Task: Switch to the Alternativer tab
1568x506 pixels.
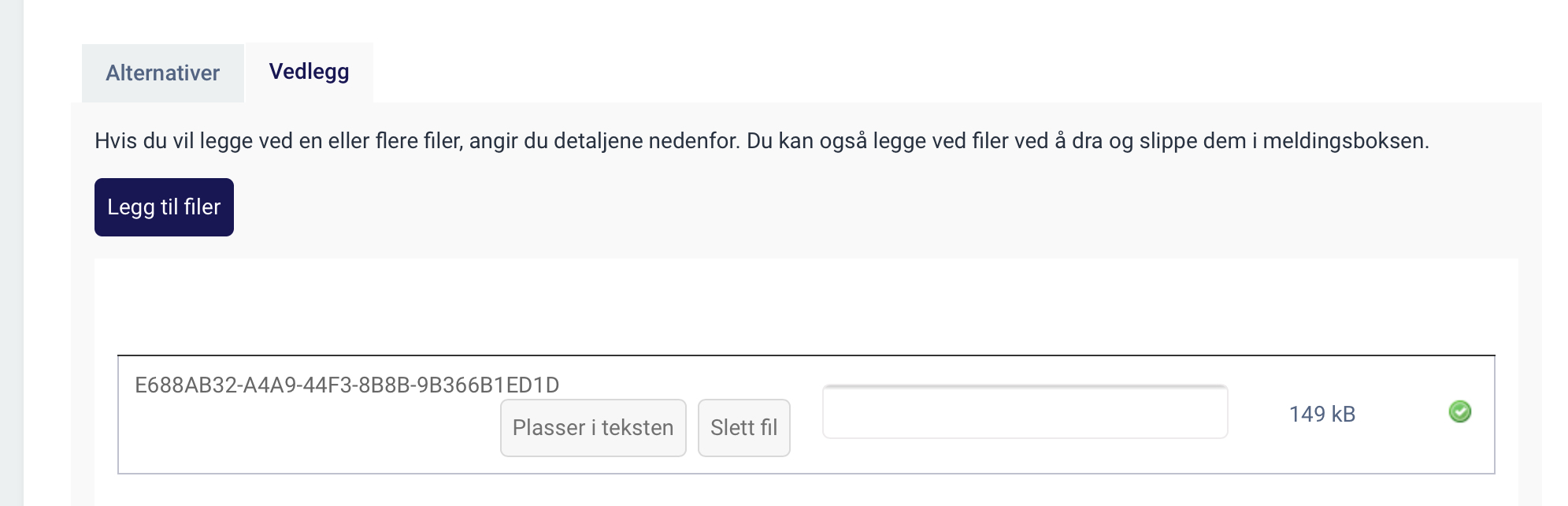Action: 162,73
